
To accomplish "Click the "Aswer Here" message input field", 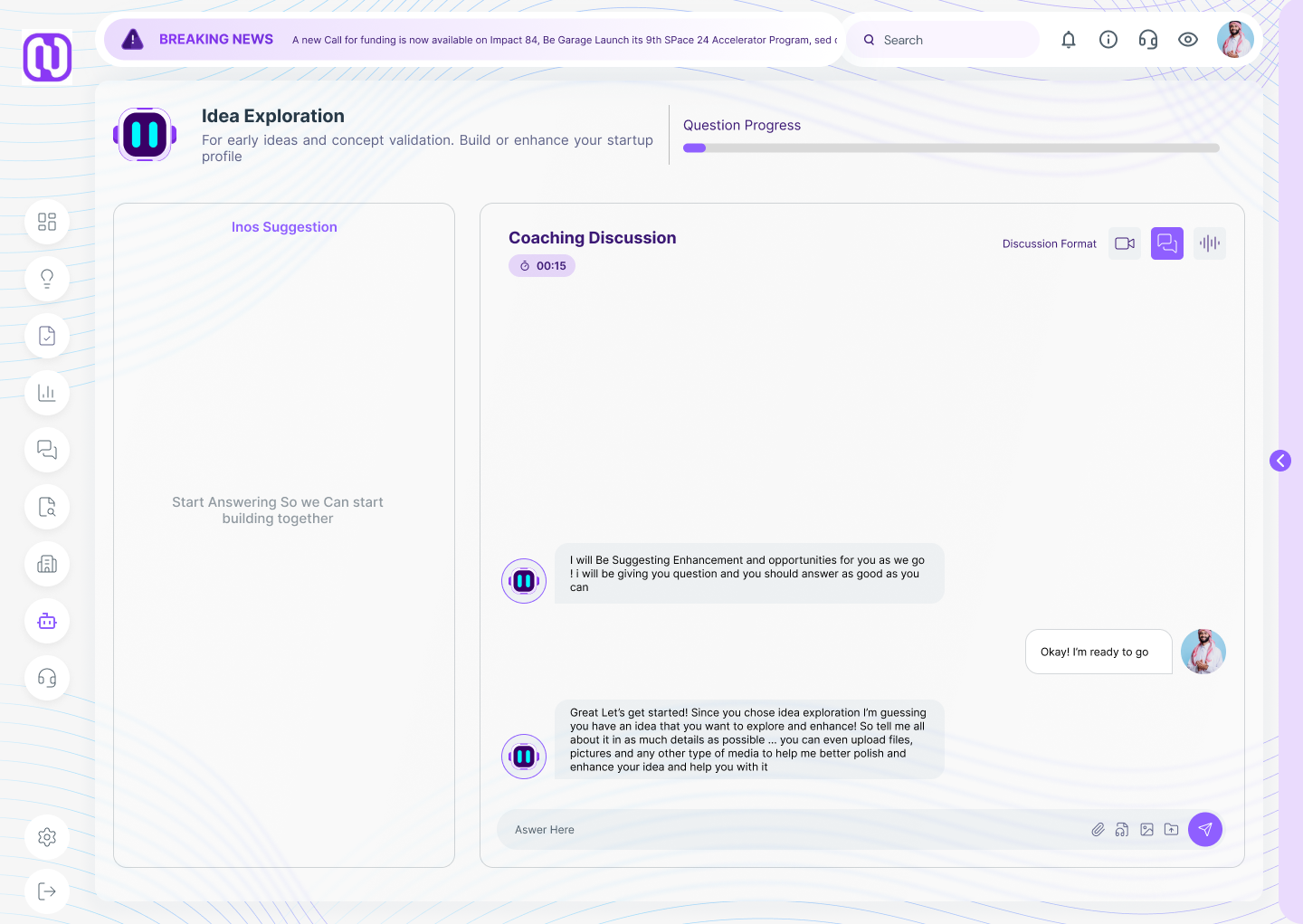I will click(x=787, y=830).
